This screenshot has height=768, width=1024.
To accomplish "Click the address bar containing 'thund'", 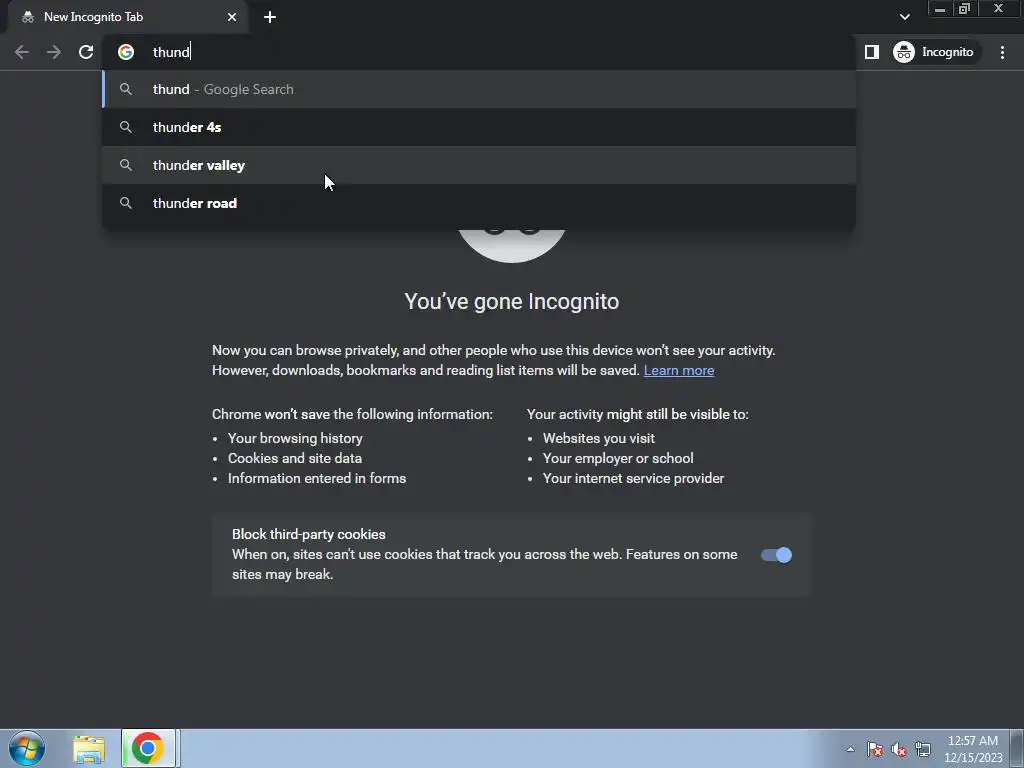I will 479,52.
